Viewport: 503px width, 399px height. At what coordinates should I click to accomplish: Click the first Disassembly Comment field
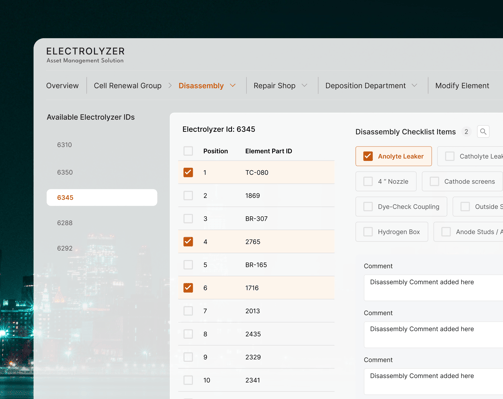pos(433,287)
